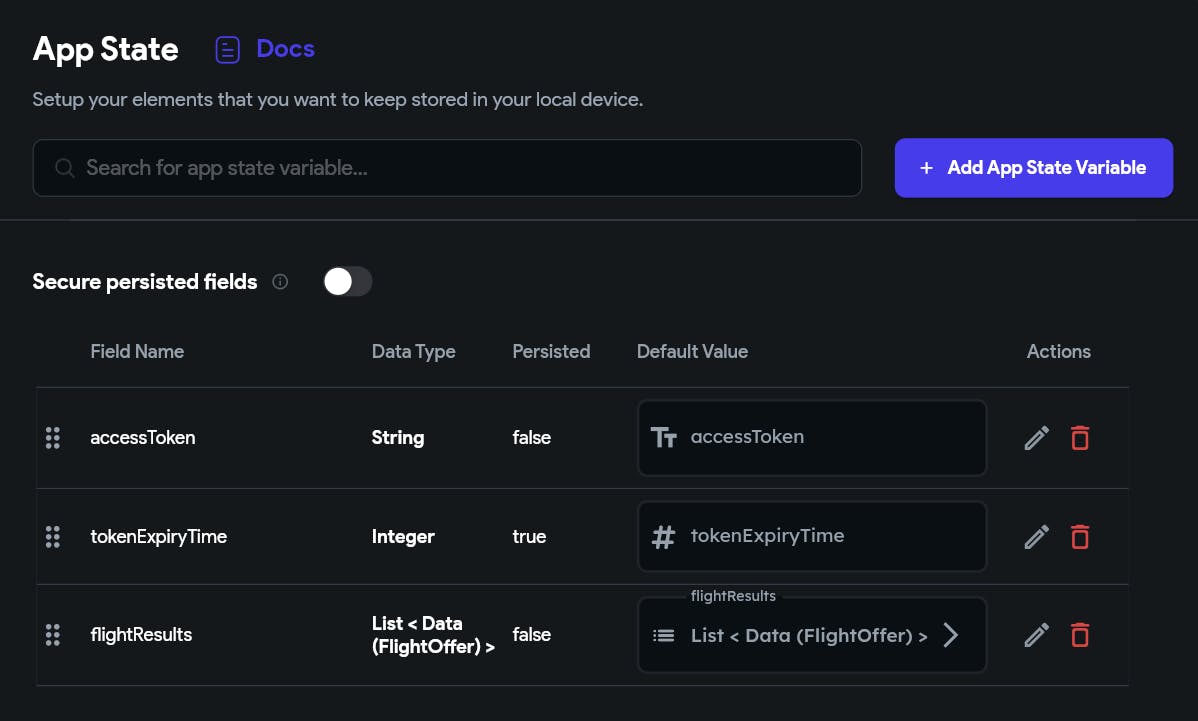
Task: Click the pencil edit icon for accessToken
Action: point(1037,438)
